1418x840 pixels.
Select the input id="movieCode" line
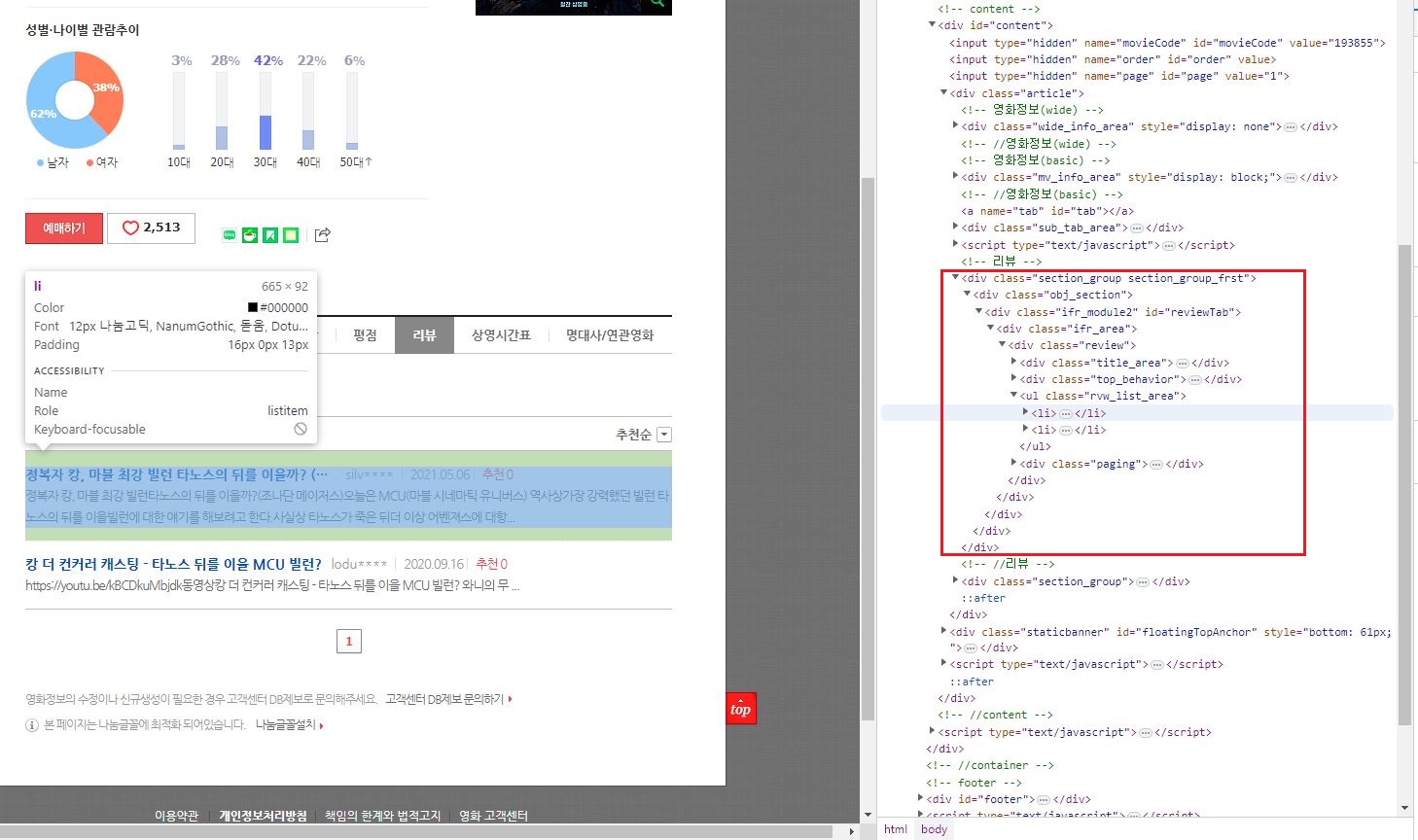tap(1167, 43)
